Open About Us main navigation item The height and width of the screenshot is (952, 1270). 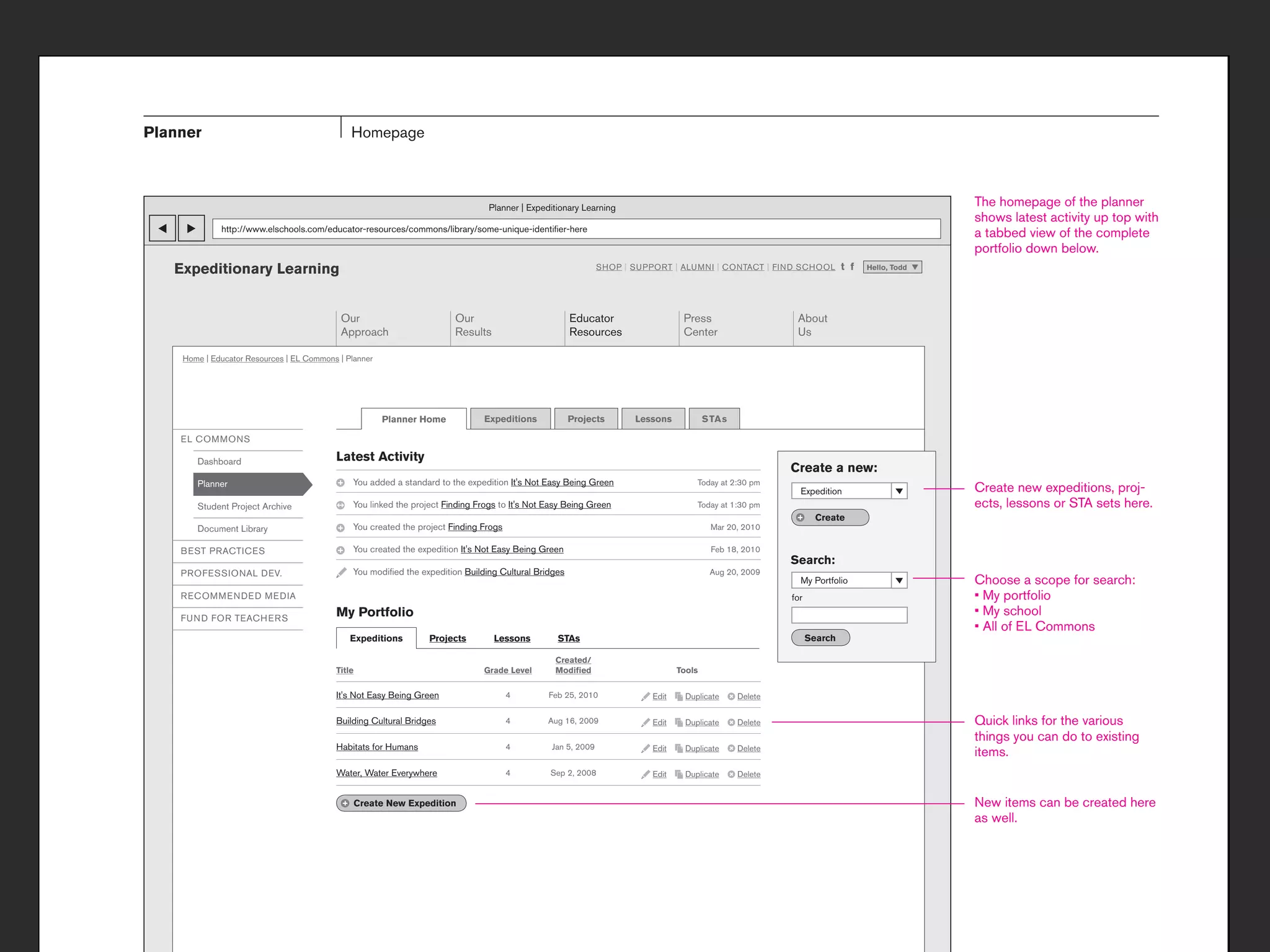(x=812, y=325)
